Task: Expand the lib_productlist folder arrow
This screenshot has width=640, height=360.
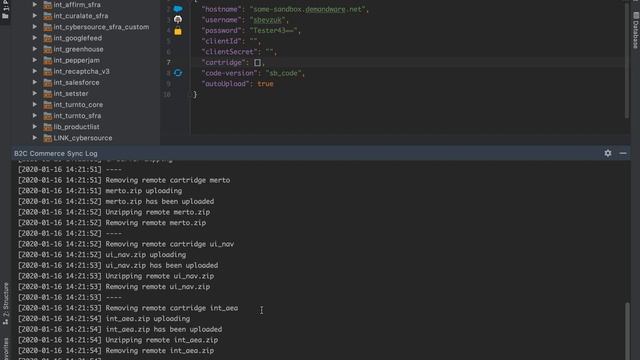Action: tap(35, 126)
